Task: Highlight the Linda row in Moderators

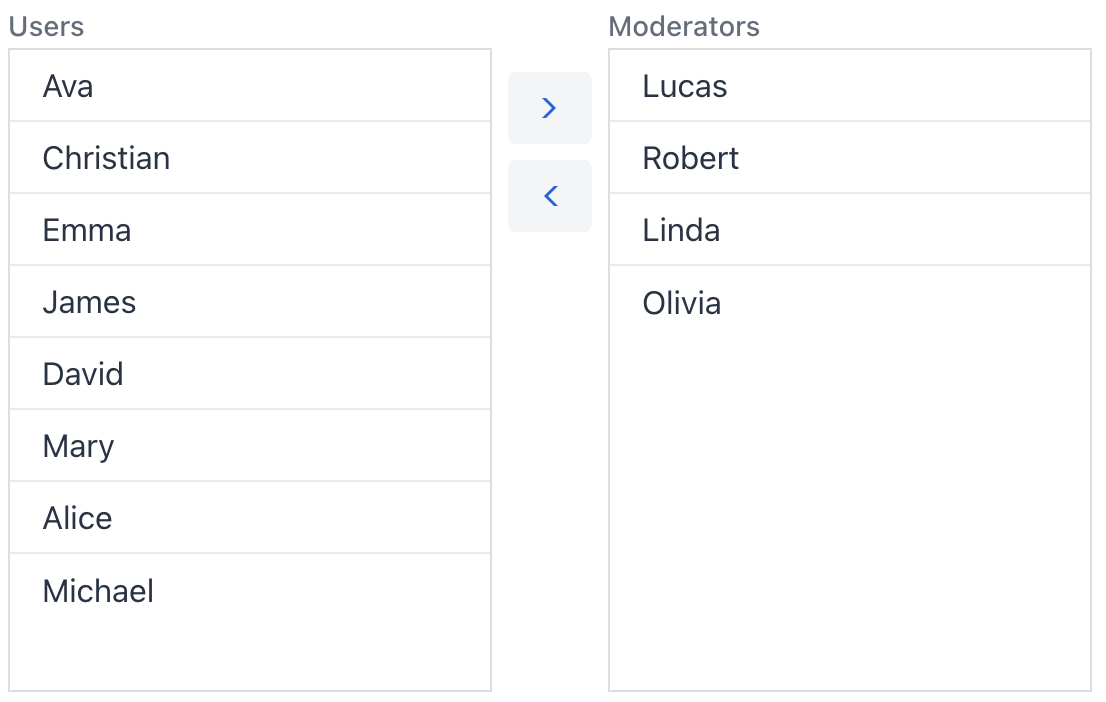Action: point(849,230)
